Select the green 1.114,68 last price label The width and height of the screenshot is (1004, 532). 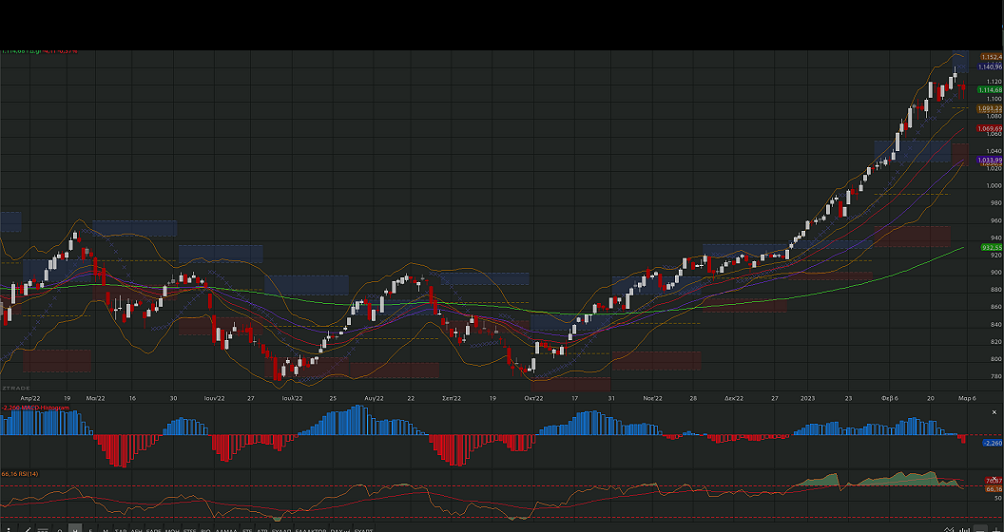(991, 90)
